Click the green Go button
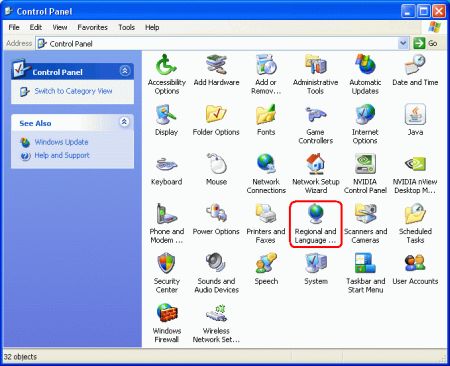This screenshot has height=366, width=450. [426, 43]
